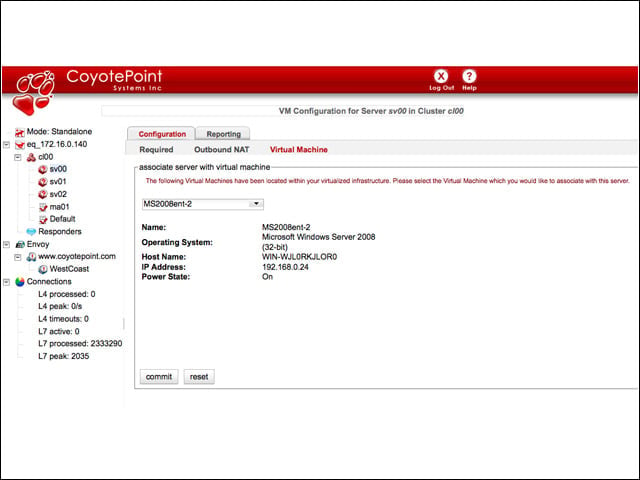This screenshot has height=480, width=640.
Task: Open the Virtual Machine sub-tab
Action: [x=299, y=150]
